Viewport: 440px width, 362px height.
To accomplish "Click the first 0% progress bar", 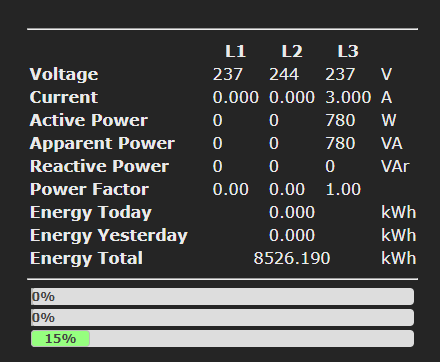I will click(x=222, y=297).
